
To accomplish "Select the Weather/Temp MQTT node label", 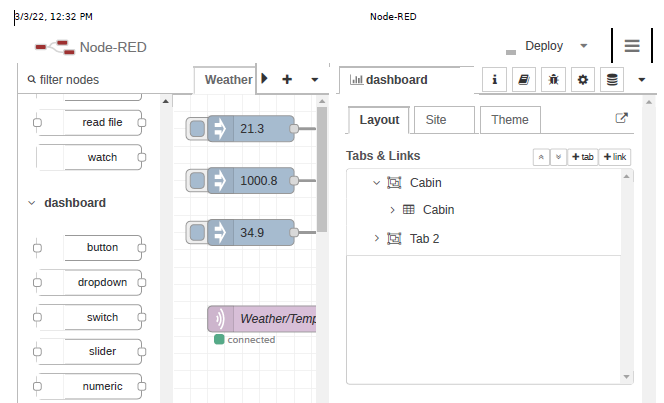I will coord(278,319).
